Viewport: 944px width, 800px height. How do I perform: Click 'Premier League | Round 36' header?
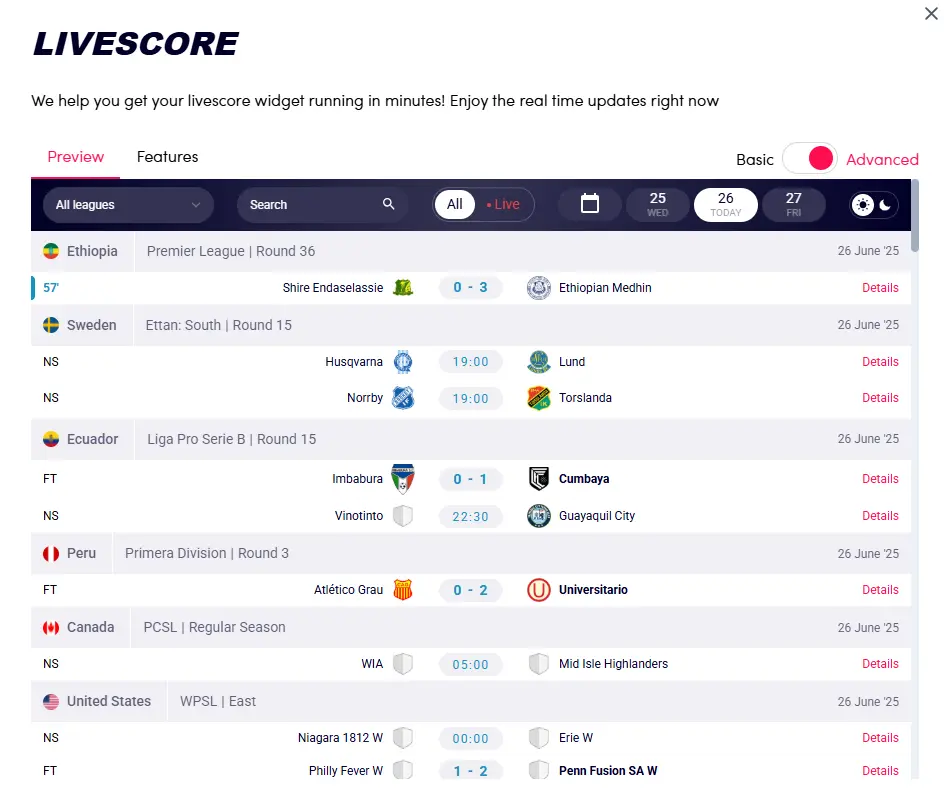[231, 251]
